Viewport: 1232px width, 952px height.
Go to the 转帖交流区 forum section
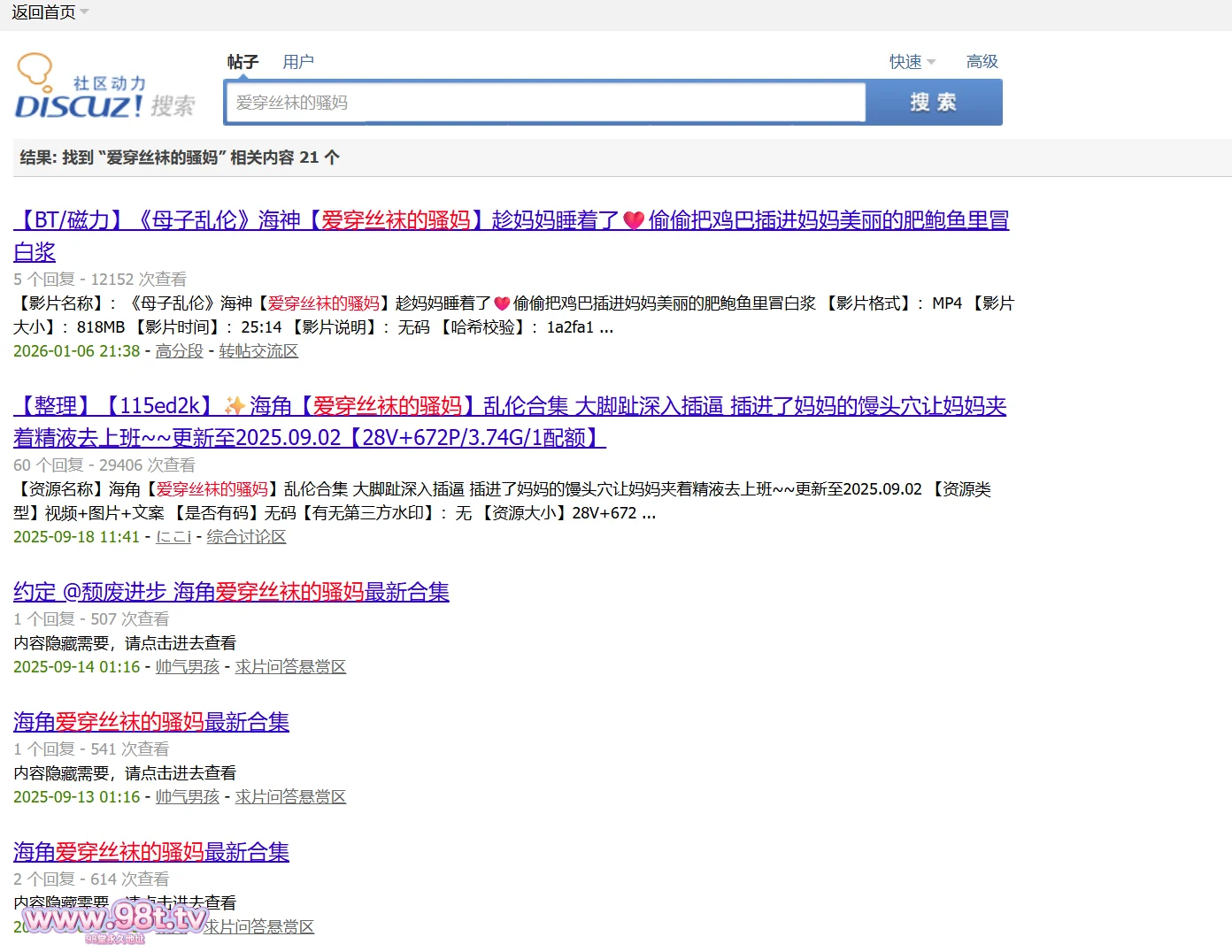point(258,351)
